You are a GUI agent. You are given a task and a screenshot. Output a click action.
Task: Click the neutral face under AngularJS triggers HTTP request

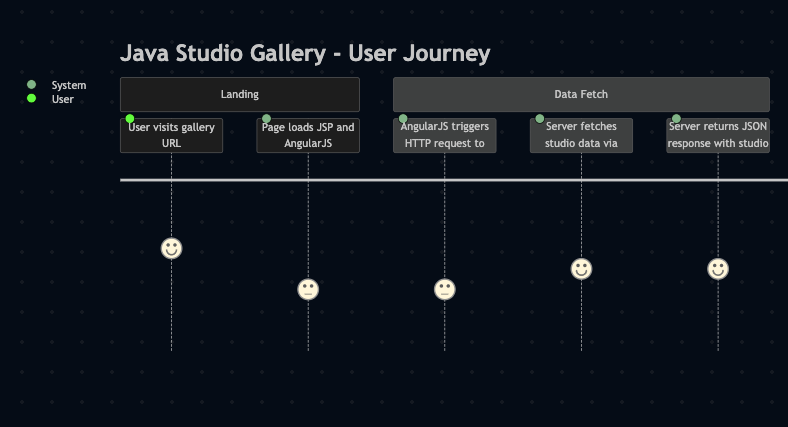coord(445,289)
